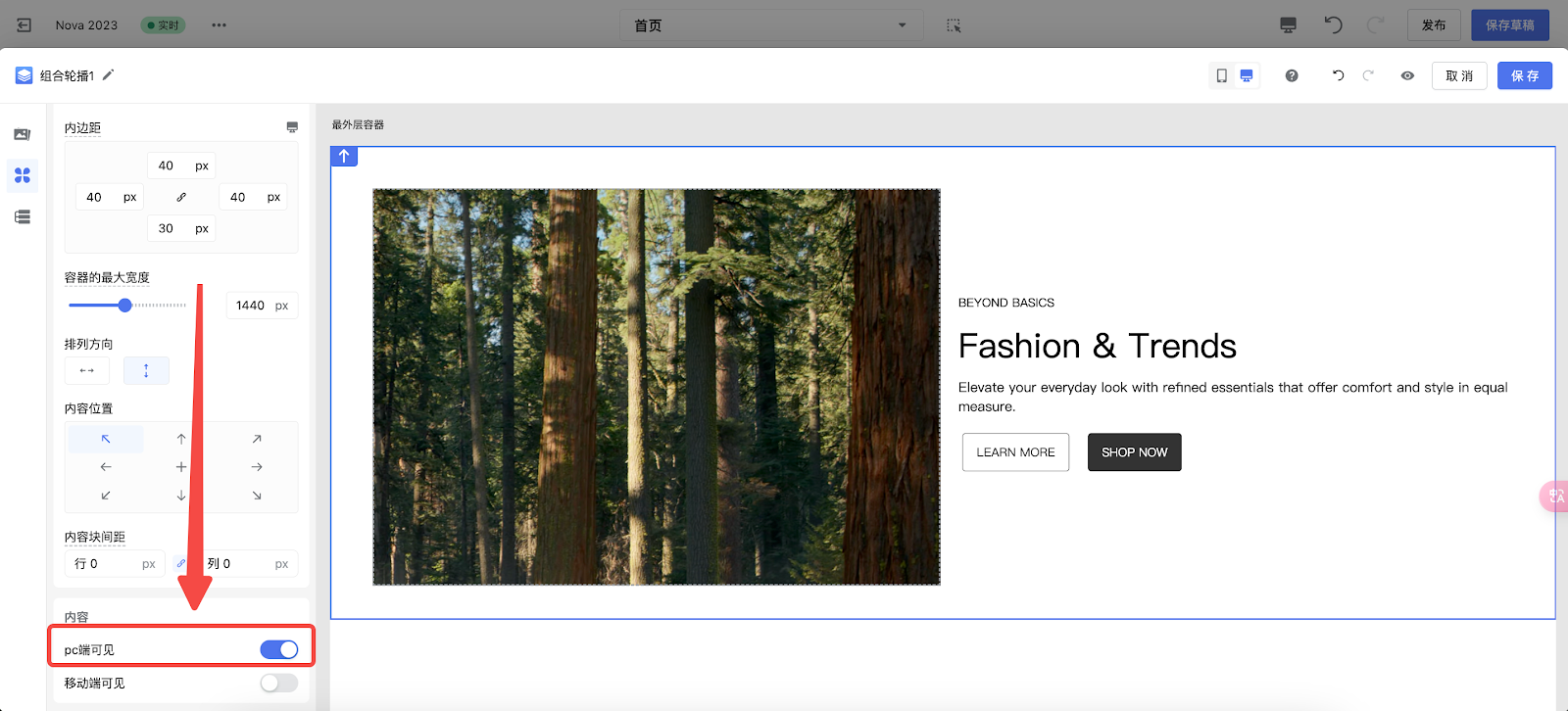Redo the change in the carousel editor

coord(1368,75)
